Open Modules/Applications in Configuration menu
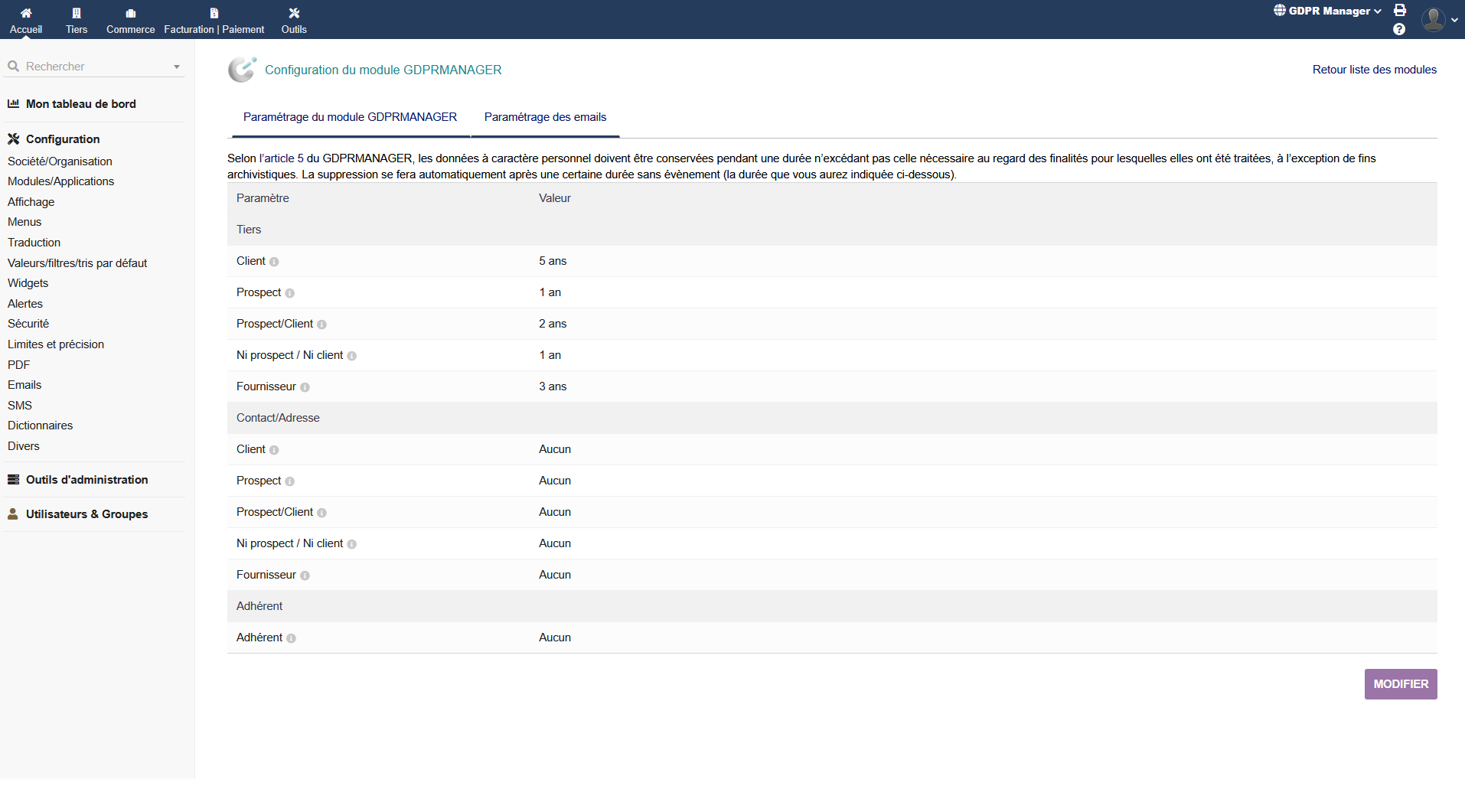1465x812 pixels. pos(60,181)
